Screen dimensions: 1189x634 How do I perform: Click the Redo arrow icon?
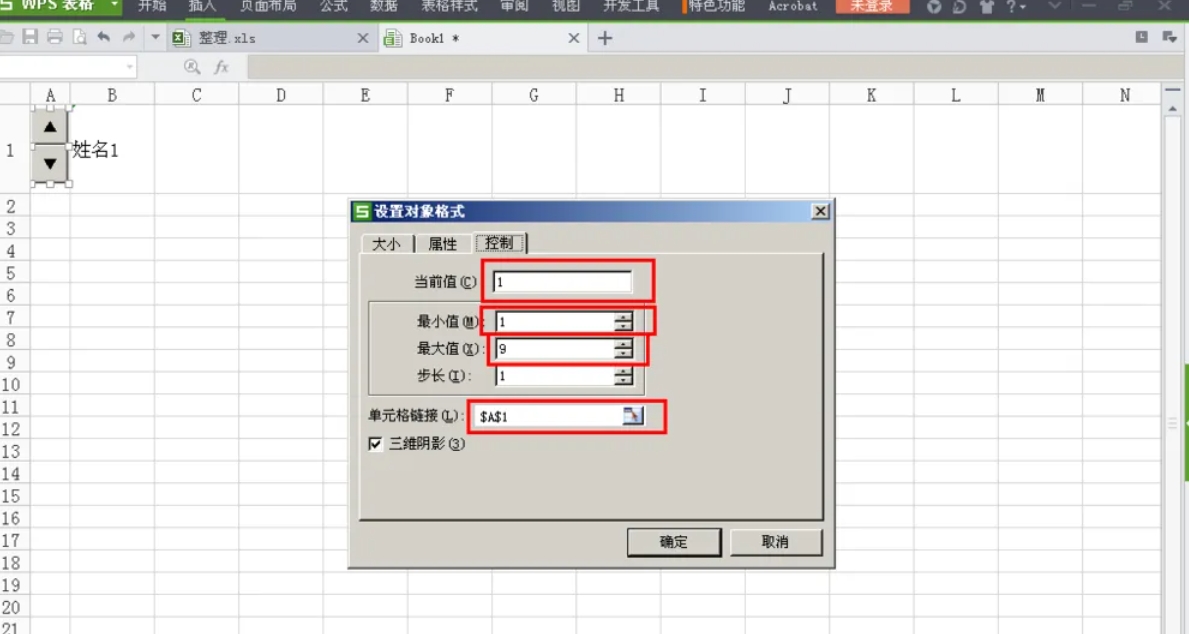tap(127, 36)
